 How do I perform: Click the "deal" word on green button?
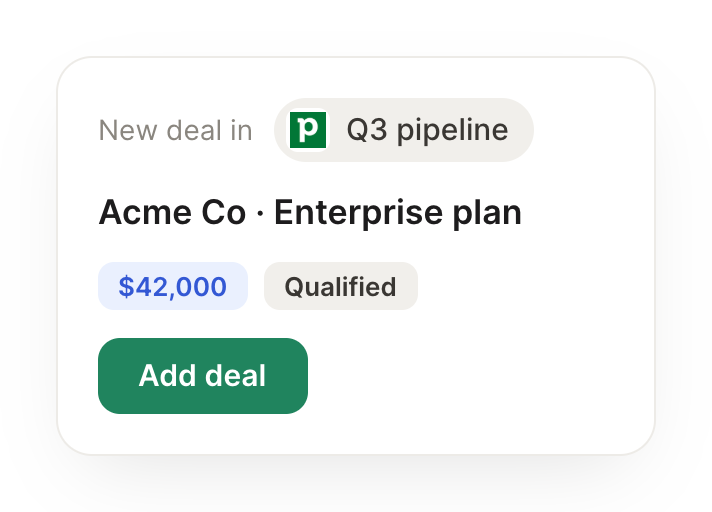tap(235, 376)
